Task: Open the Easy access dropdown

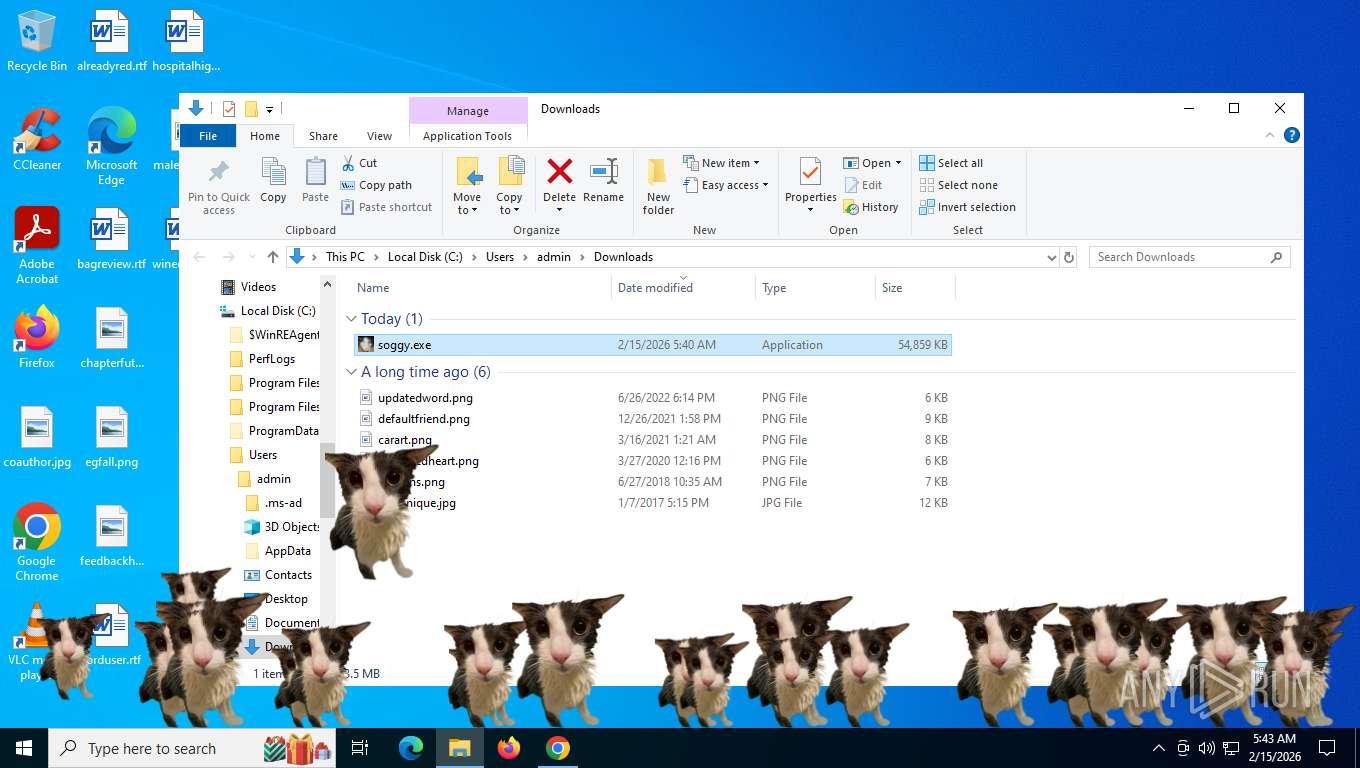Action: pos(726,185)
